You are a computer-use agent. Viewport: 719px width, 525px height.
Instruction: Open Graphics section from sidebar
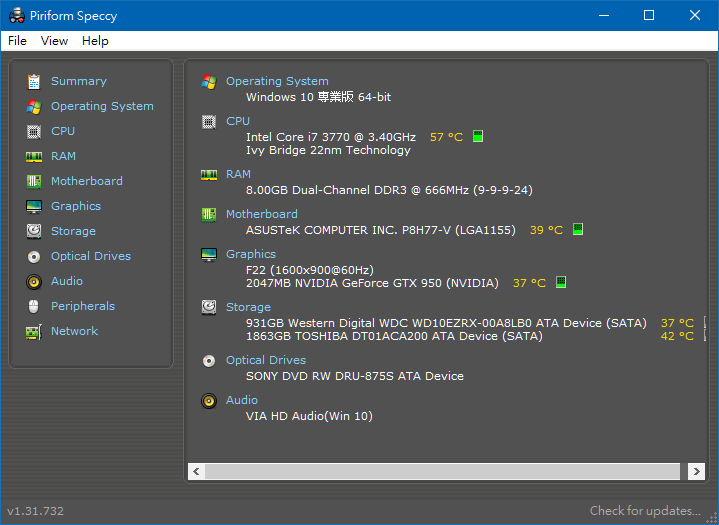[76, 206]
